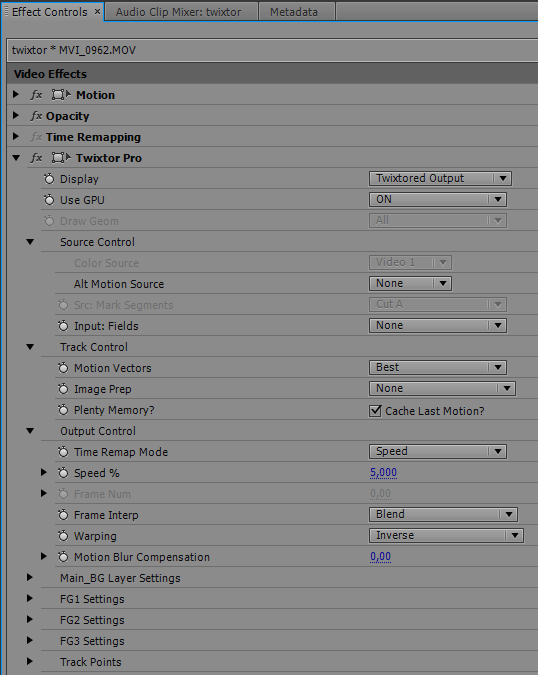Toggle Input: Fields stopwatch
Image resolution: width=538 pixels, height=675 pixels.
pos(63,326)
